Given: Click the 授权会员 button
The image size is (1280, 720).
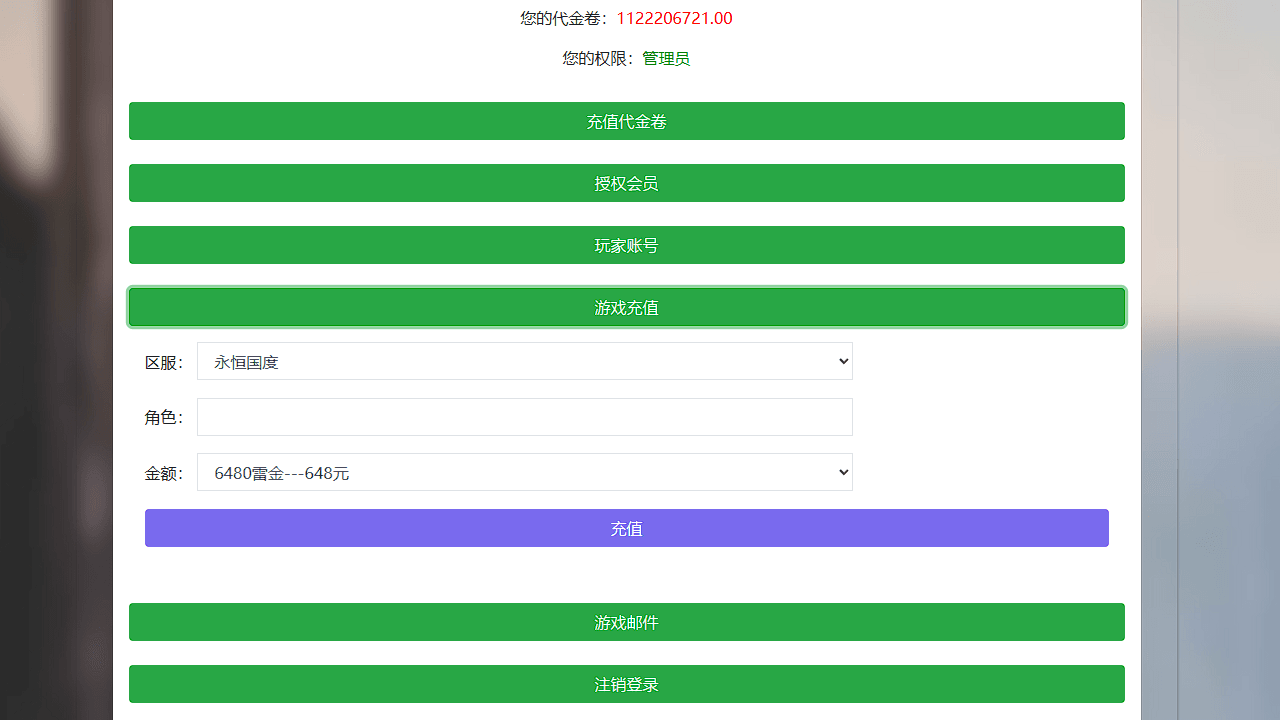Looking at the screenshot, I should [626, 183].
